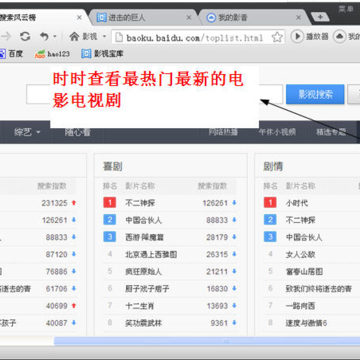The height and width of the screenshot is (360, 360).
Task: Open 北京遇上西雅图 in the 喜剧 list
Action: (x=151, y=255)
